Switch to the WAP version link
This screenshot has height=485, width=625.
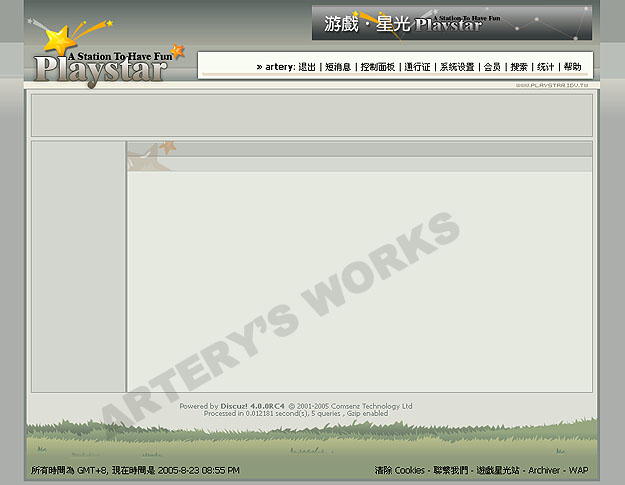(x=579, y=470)
